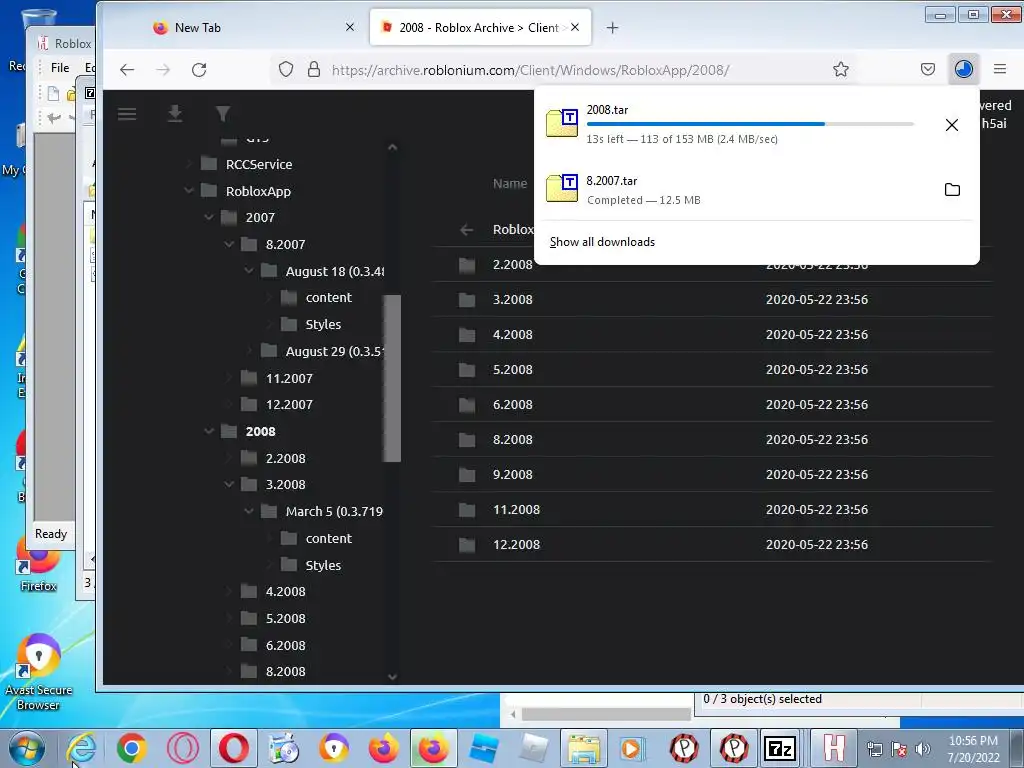Toggle the archive sidebar hamburger menu
The width and height of the screenshot is (1024, 768).
pos(127,114)
